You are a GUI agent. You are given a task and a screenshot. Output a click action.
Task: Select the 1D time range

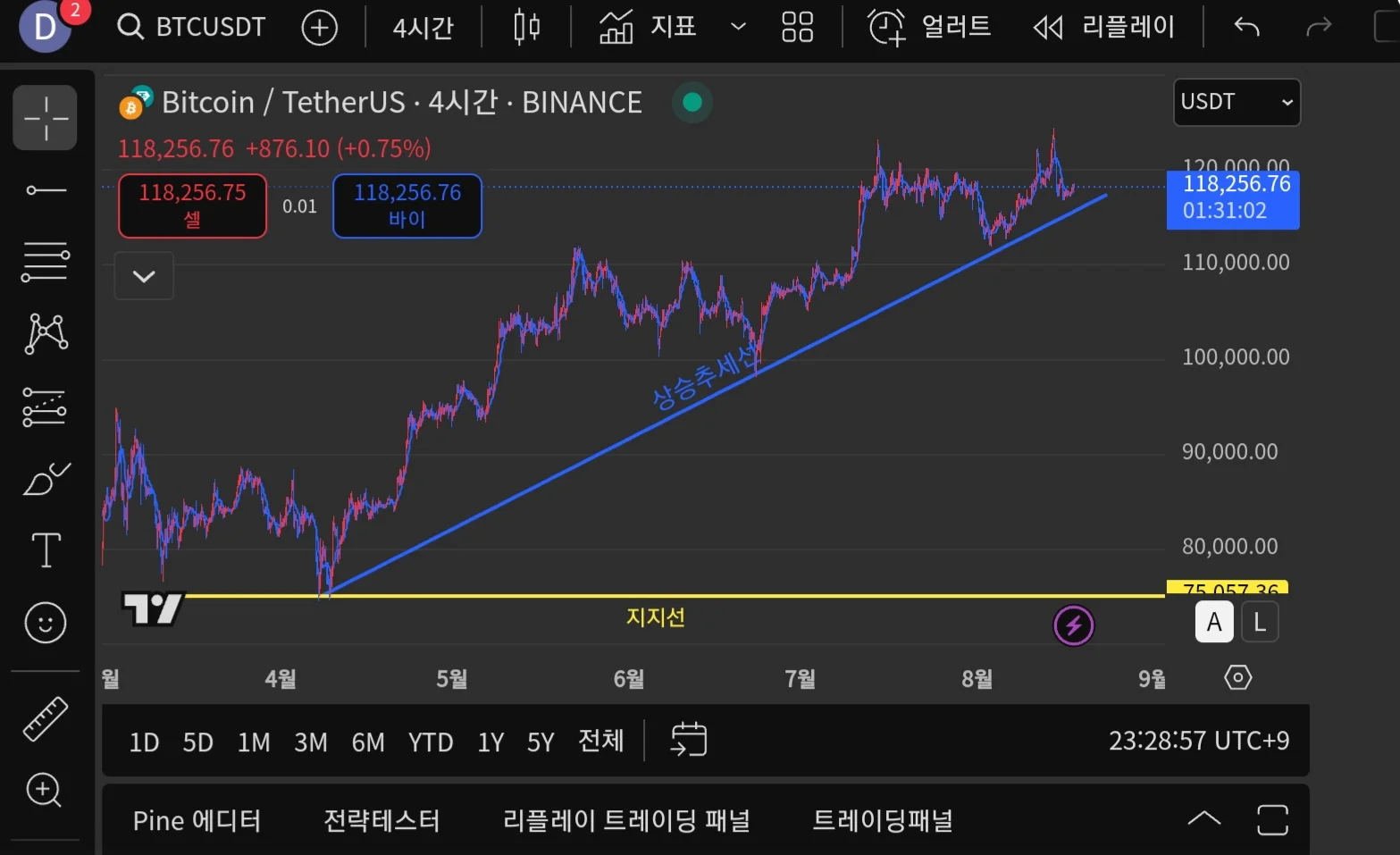(144, 742)
